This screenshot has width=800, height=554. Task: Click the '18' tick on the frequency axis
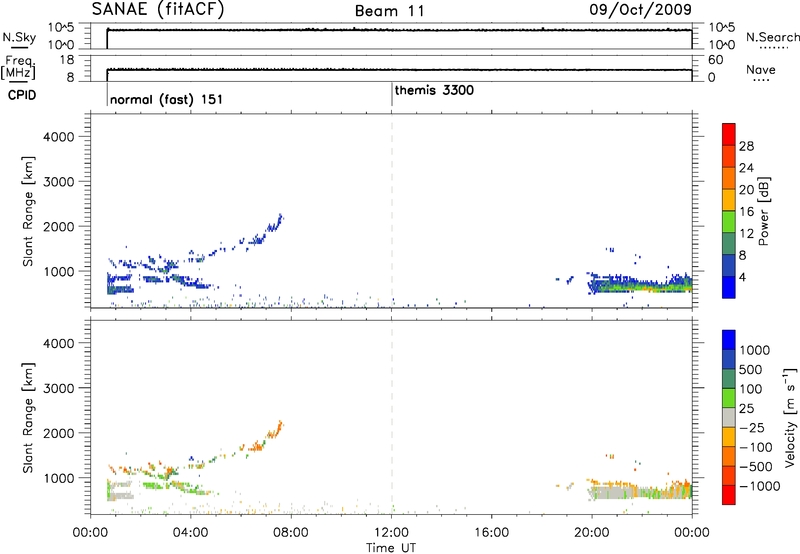tap(67, 60)
